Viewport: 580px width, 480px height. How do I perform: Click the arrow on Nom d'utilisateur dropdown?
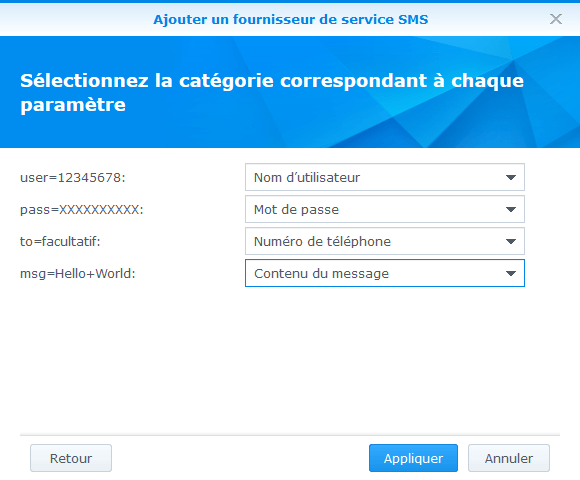pos(511,178)
